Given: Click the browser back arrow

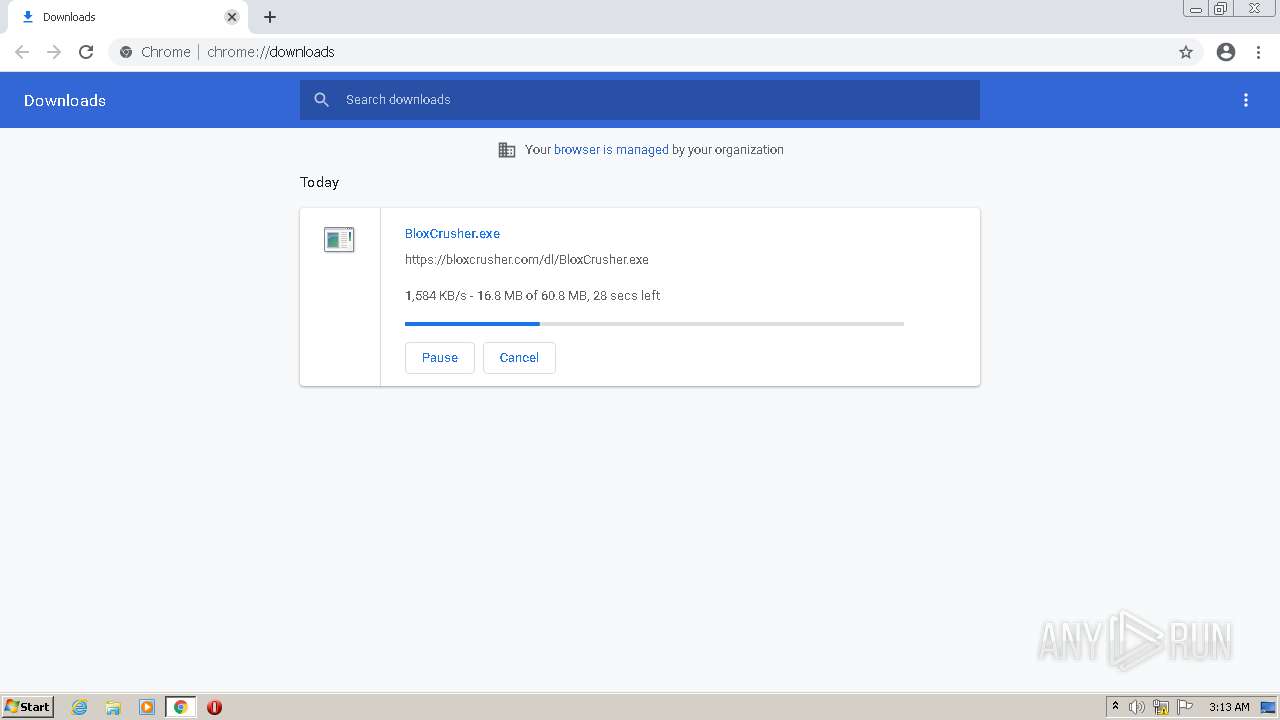Looking at the screenshot, I should click(x=22, y=52).
